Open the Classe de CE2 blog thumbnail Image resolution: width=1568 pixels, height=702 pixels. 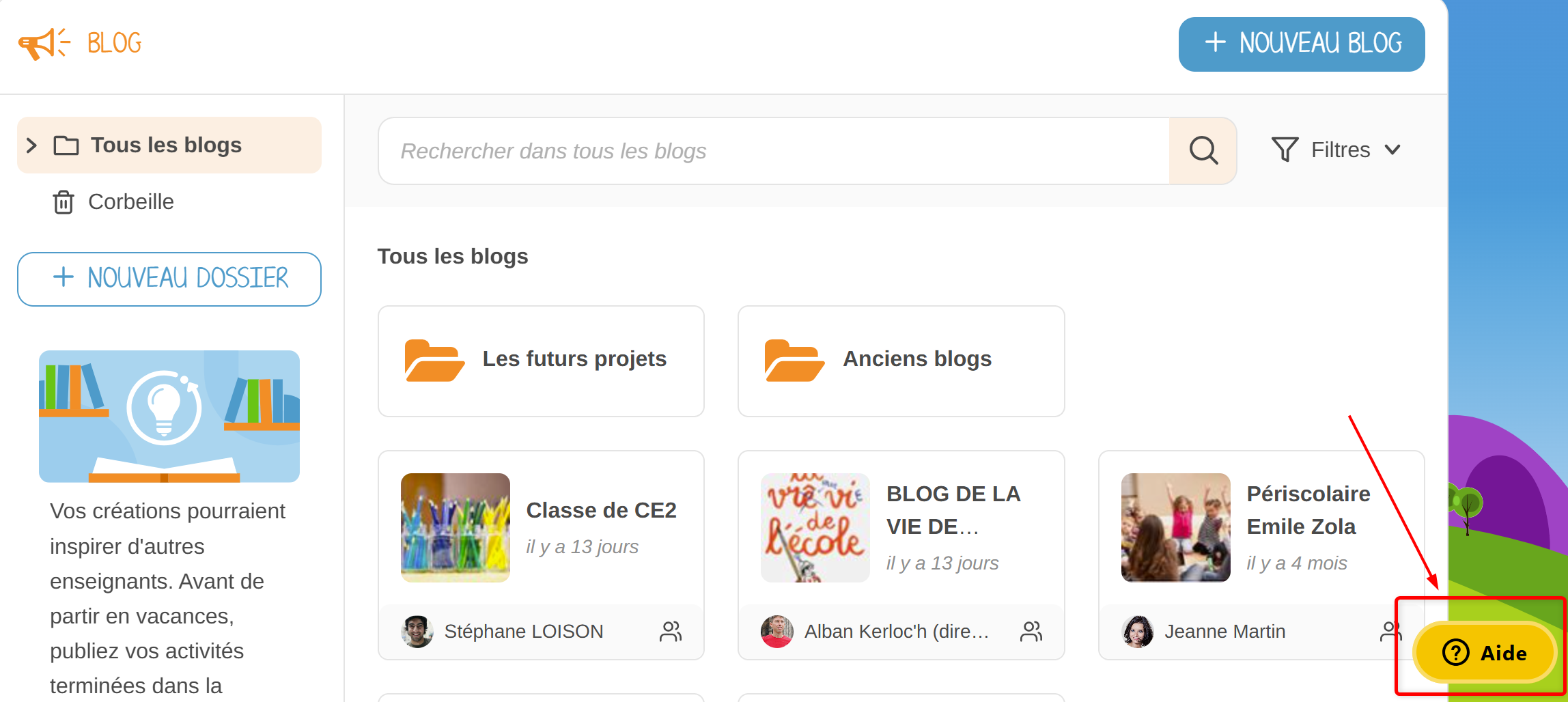pos(455,527)
